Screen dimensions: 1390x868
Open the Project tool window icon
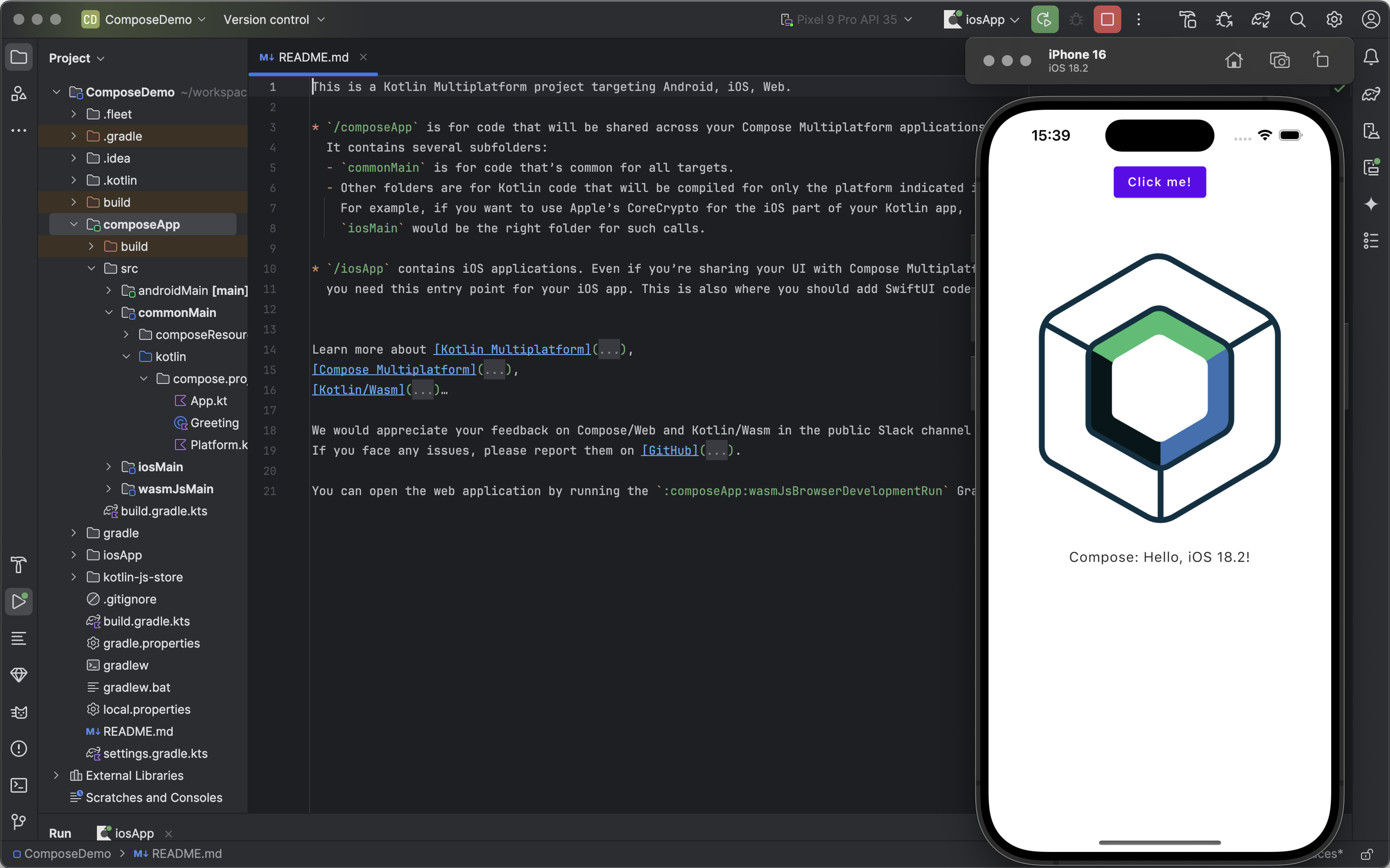[19, 57]
